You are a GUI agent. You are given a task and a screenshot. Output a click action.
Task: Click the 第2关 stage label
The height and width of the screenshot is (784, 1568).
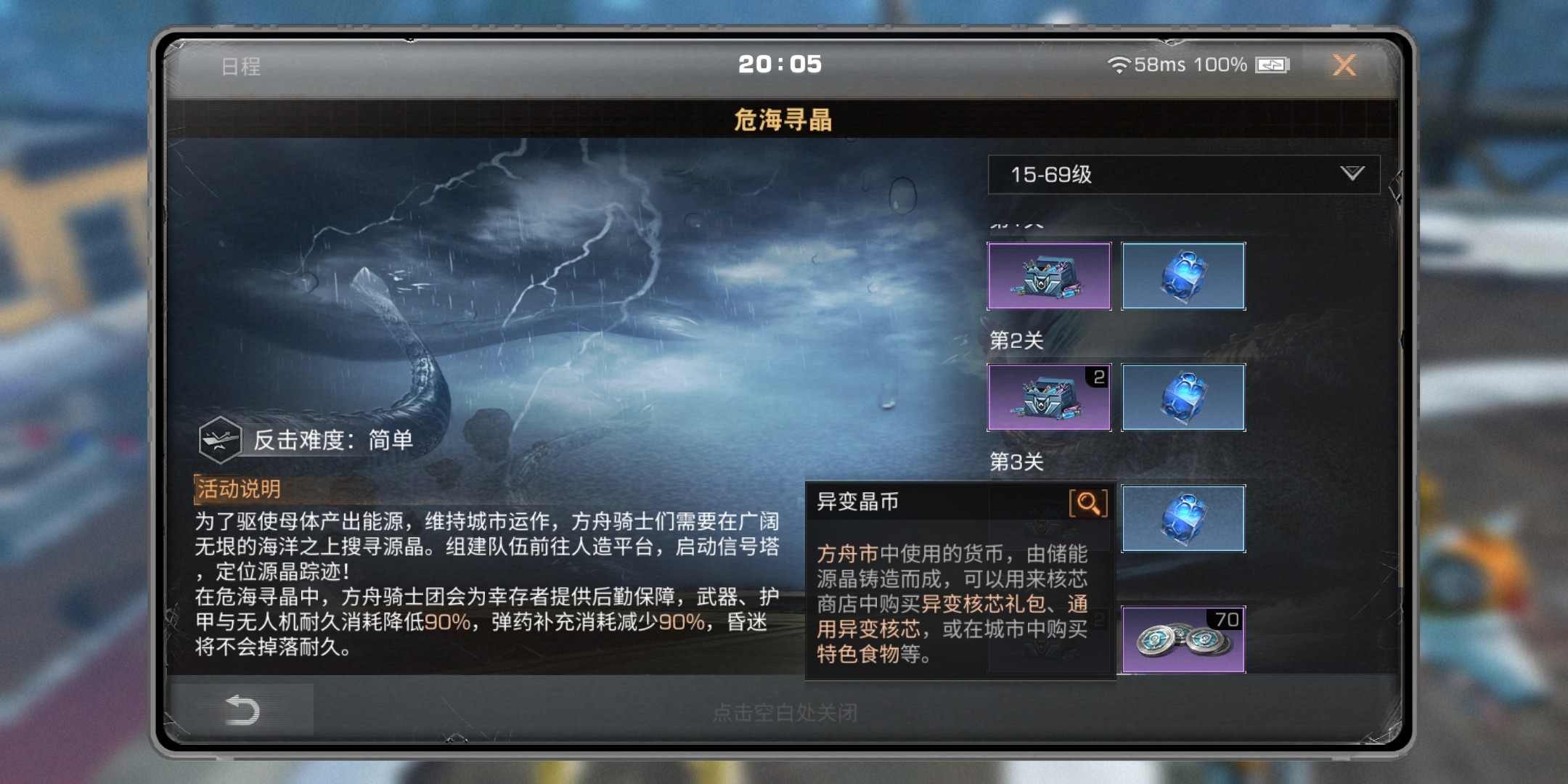[1016, 340]
